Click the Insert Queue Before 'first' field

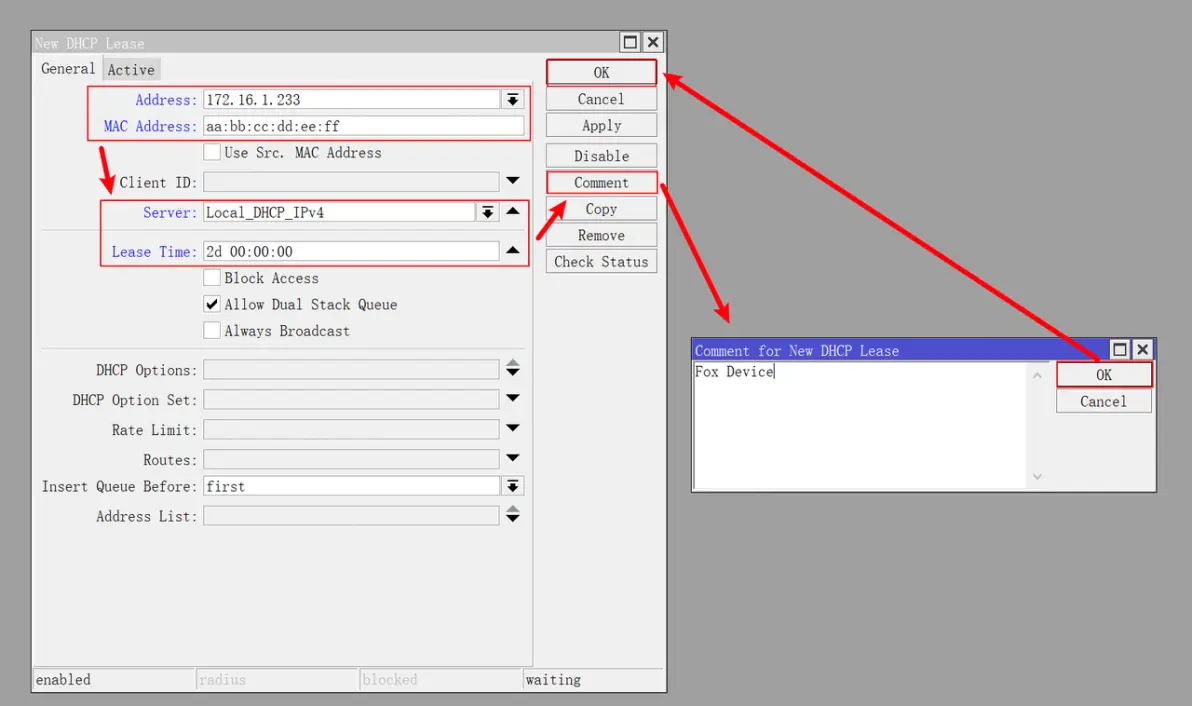(351, 486)
